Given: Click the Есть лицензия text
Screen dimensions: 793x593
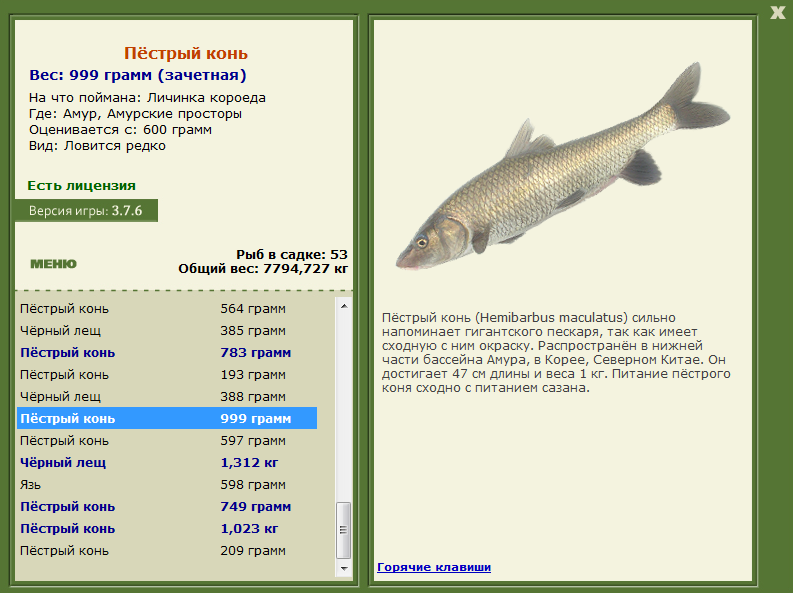Looking at the screenshot, I should (81, 186).
